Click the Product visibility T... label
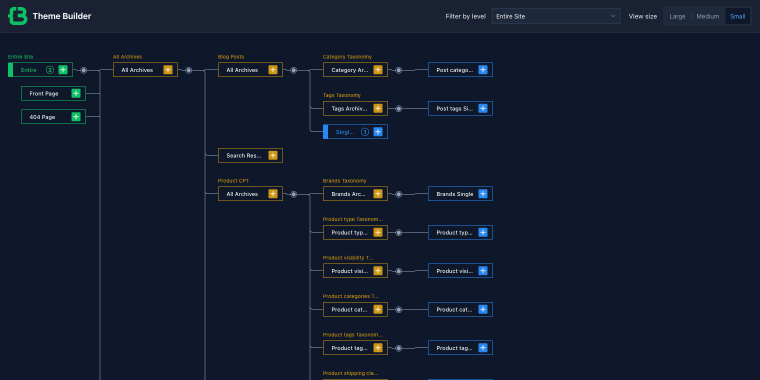The height and width of the screenshot is (380, 760). point(348,258)
